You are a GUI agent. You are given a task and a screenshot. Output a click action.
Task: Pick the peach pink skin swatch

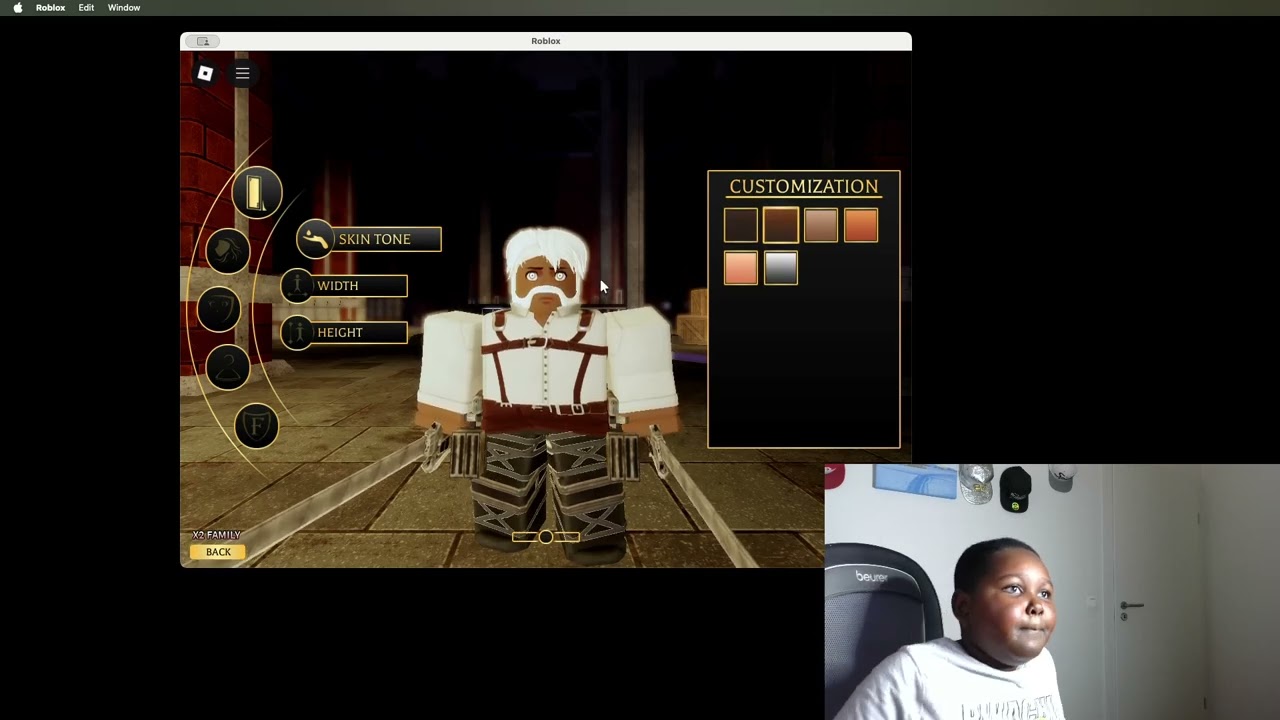point(741,268)
